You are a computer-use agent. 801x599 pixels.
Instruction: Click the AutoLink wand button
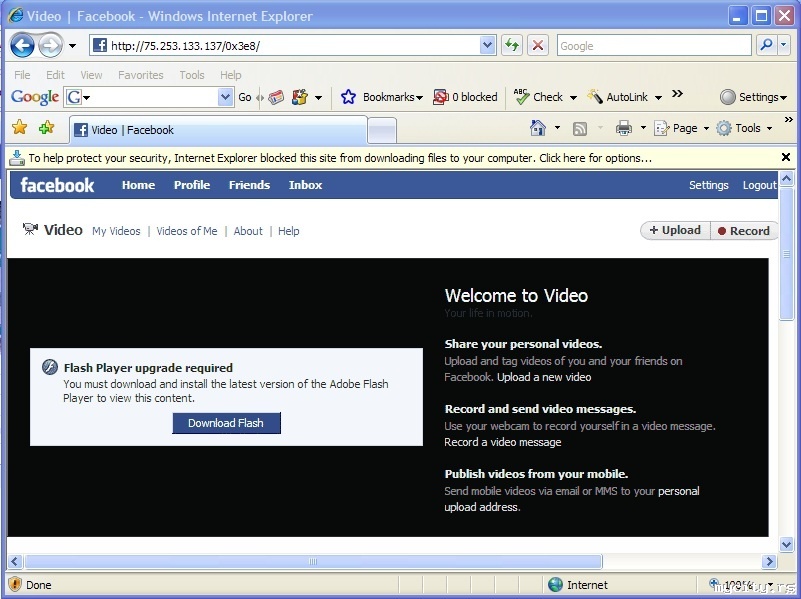[x=617, y=97]
